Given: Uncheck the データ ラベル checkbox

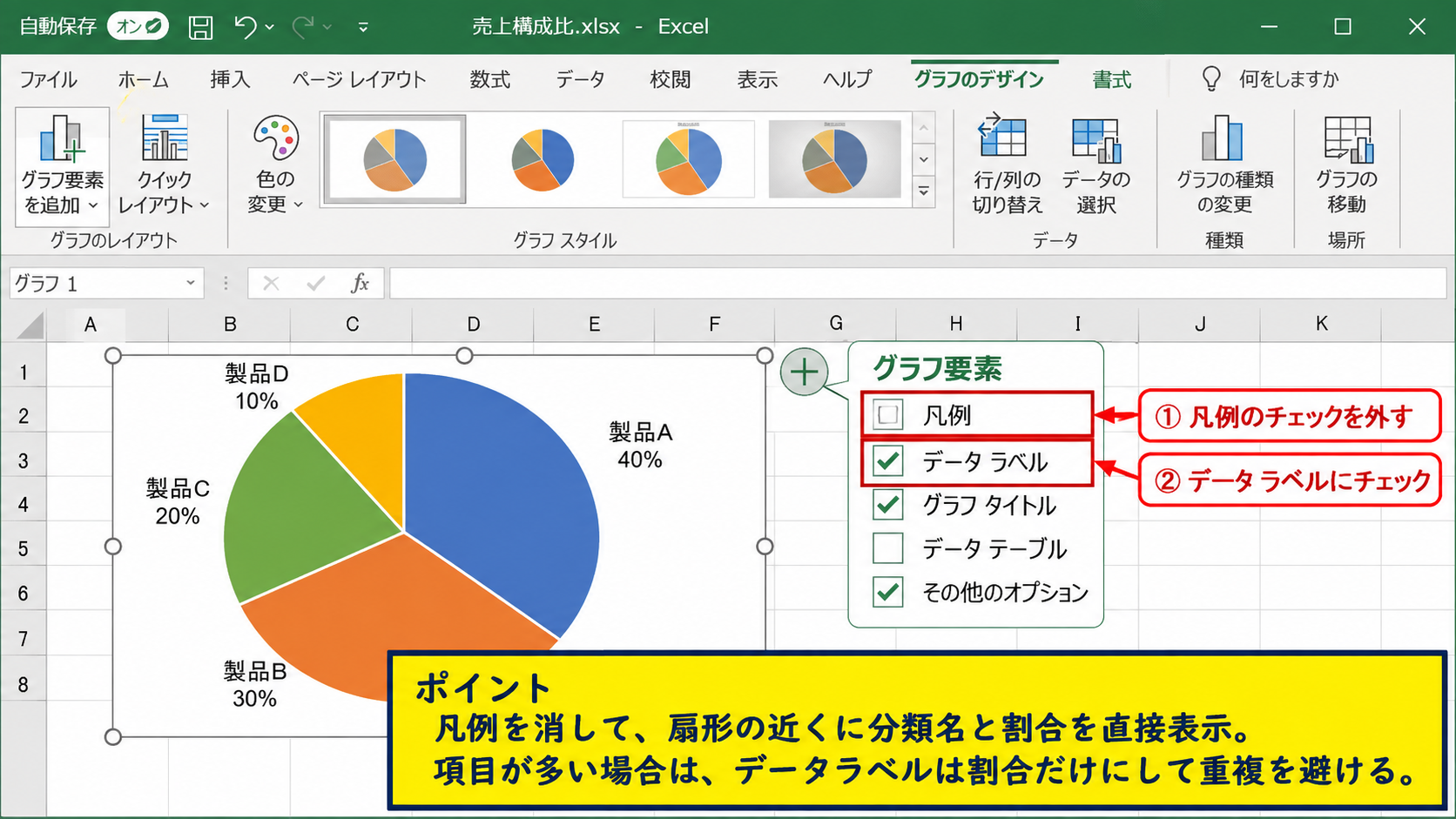Looking at the screenshot, I should (888, 460).
